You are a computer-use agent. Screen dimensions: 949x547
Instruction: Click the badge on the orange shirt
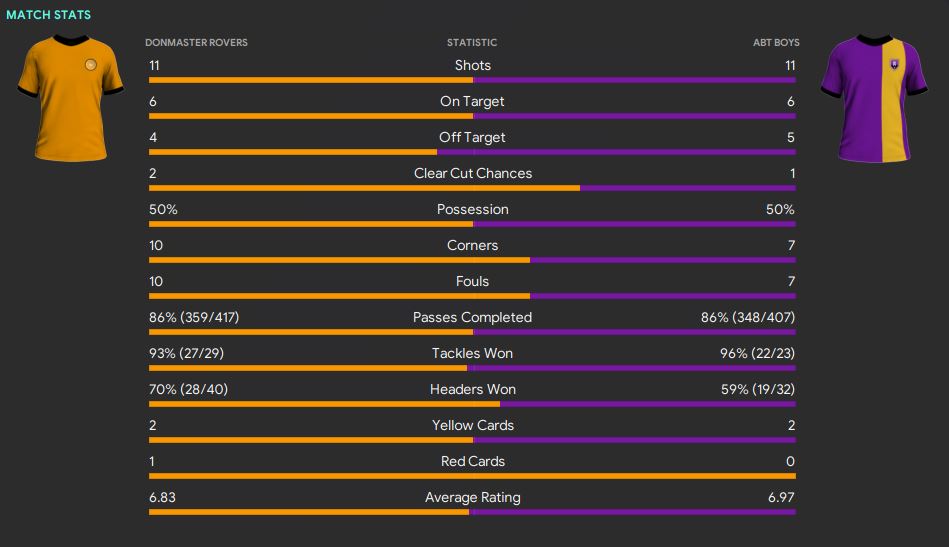90,65
